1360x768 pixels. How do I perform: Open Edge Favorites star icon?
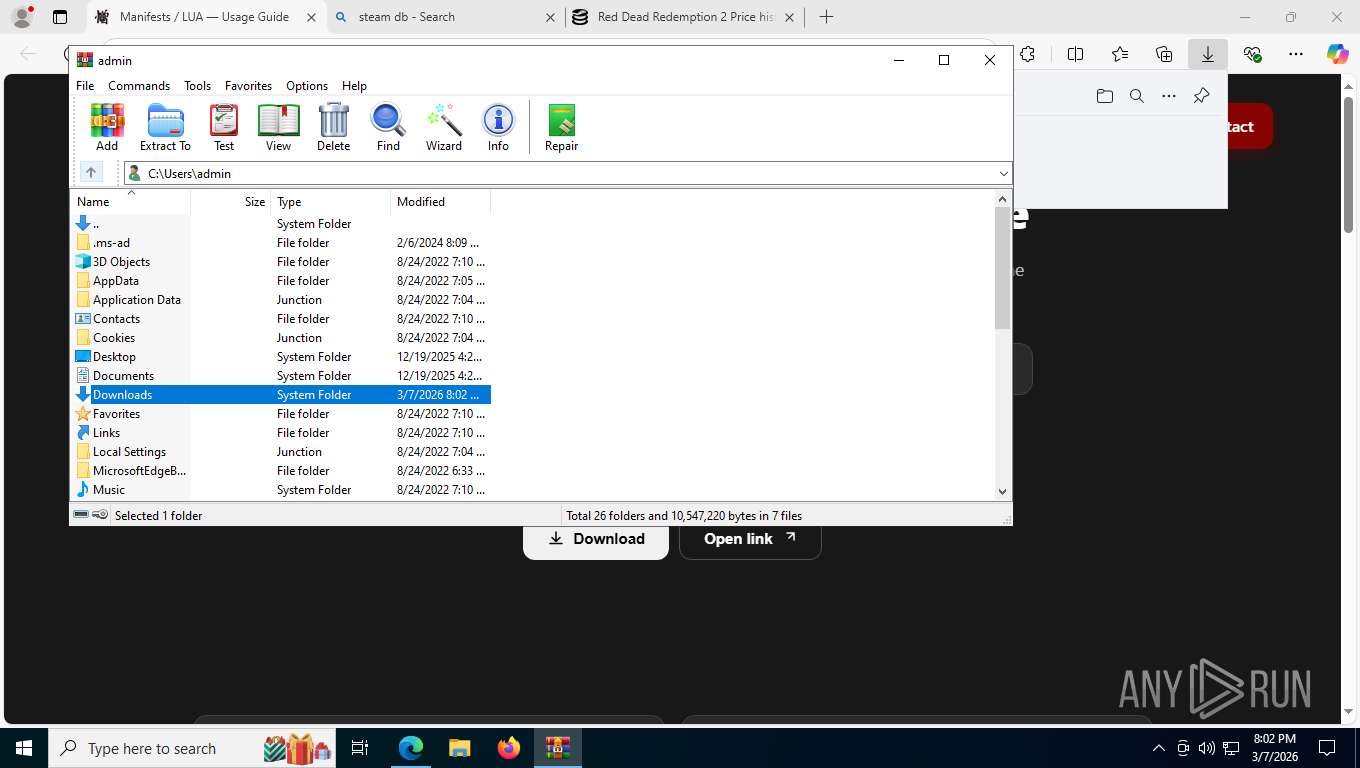(1120, 55)
